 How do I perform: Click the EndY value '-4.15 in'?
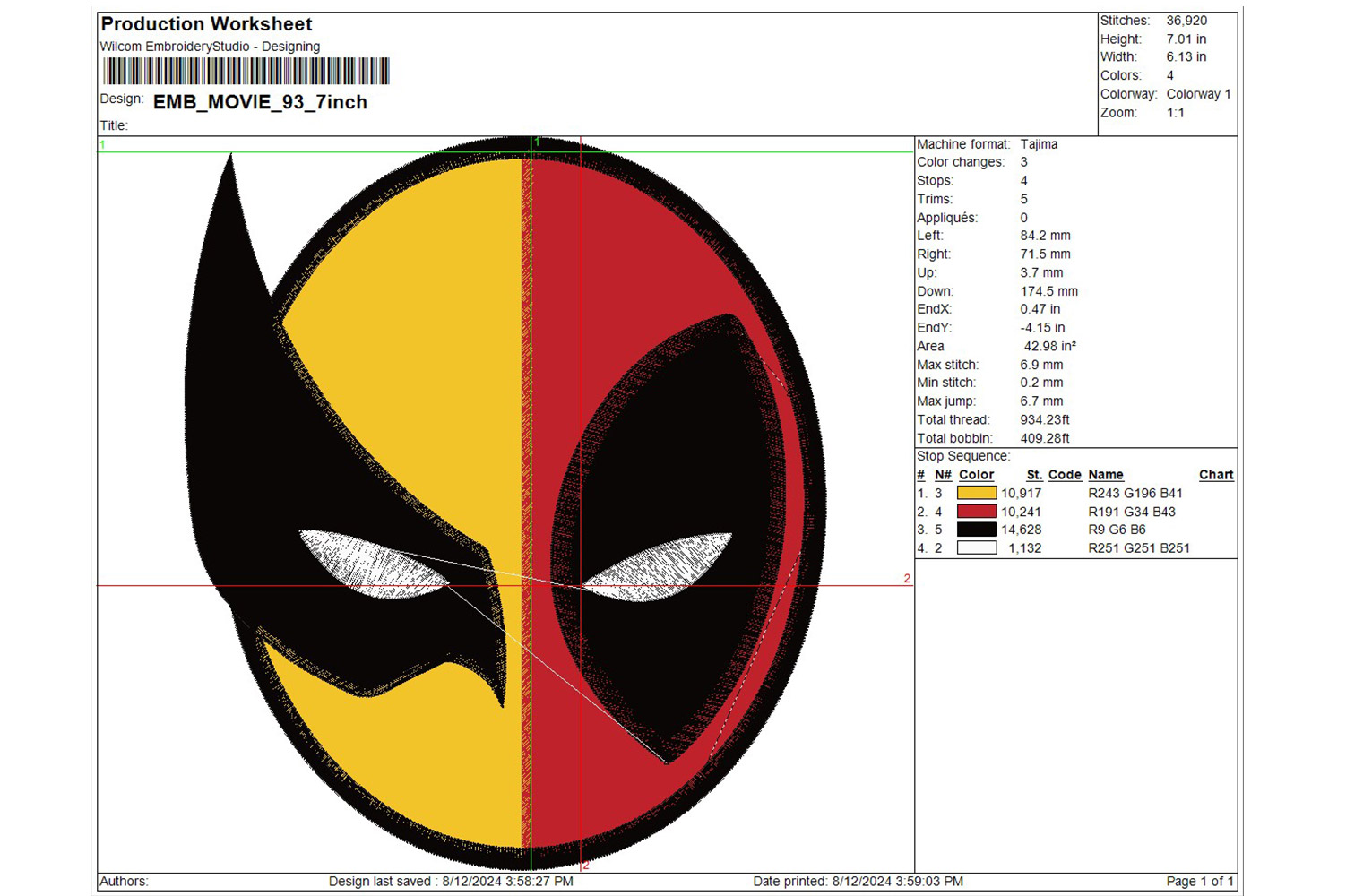[x=1042, y=328]
